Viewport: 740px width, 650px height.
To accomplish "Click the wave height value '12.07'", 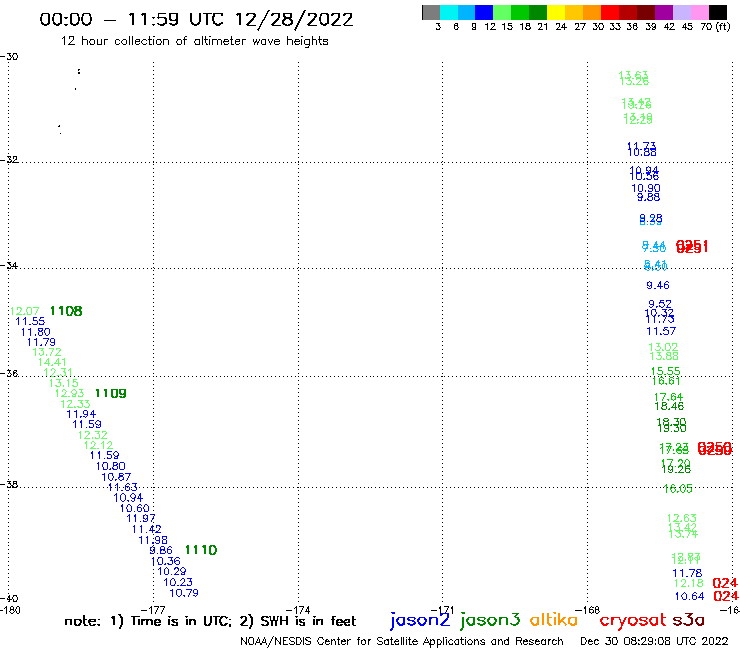I will pyautogui.click(x=25, y=311).
